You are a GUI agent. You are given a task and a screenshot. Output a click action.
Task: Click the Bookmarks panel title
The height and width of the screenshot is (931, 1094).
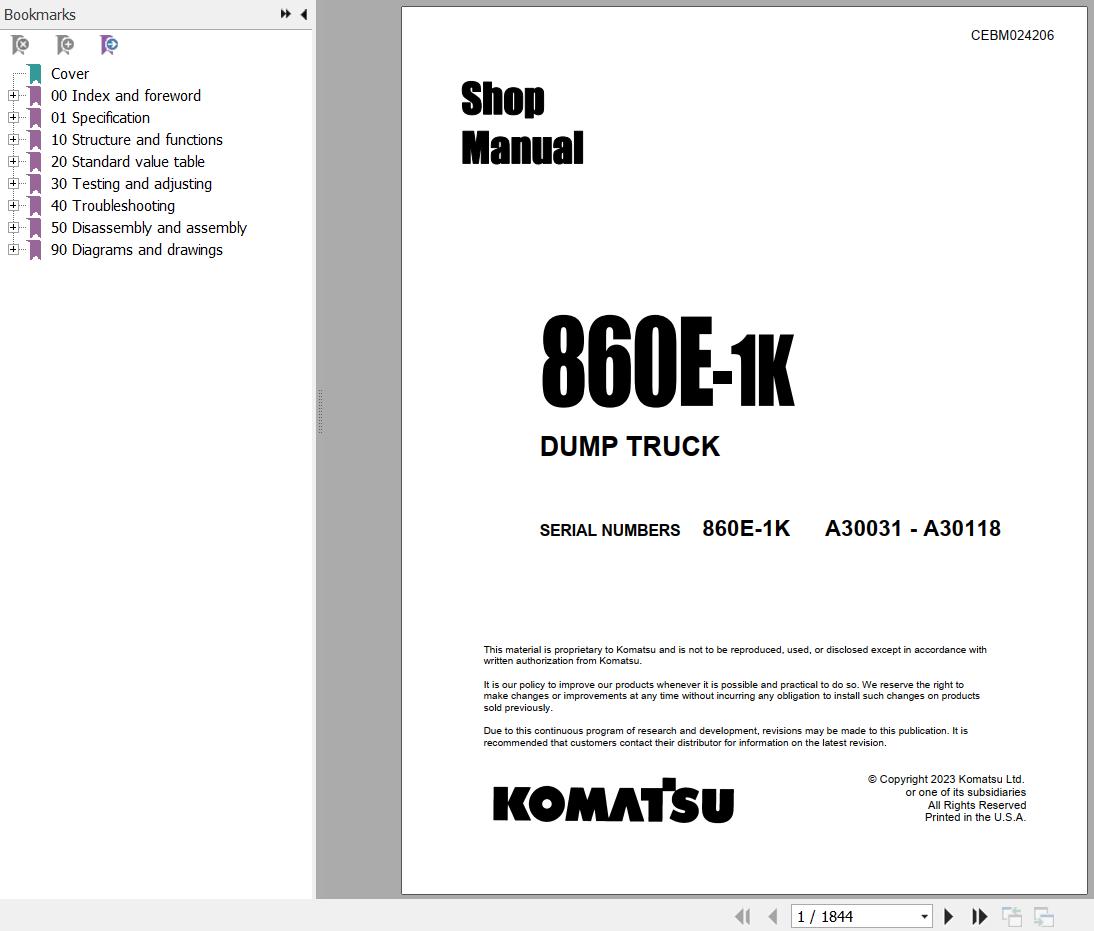pyautogui.click(x=40, y=14)
